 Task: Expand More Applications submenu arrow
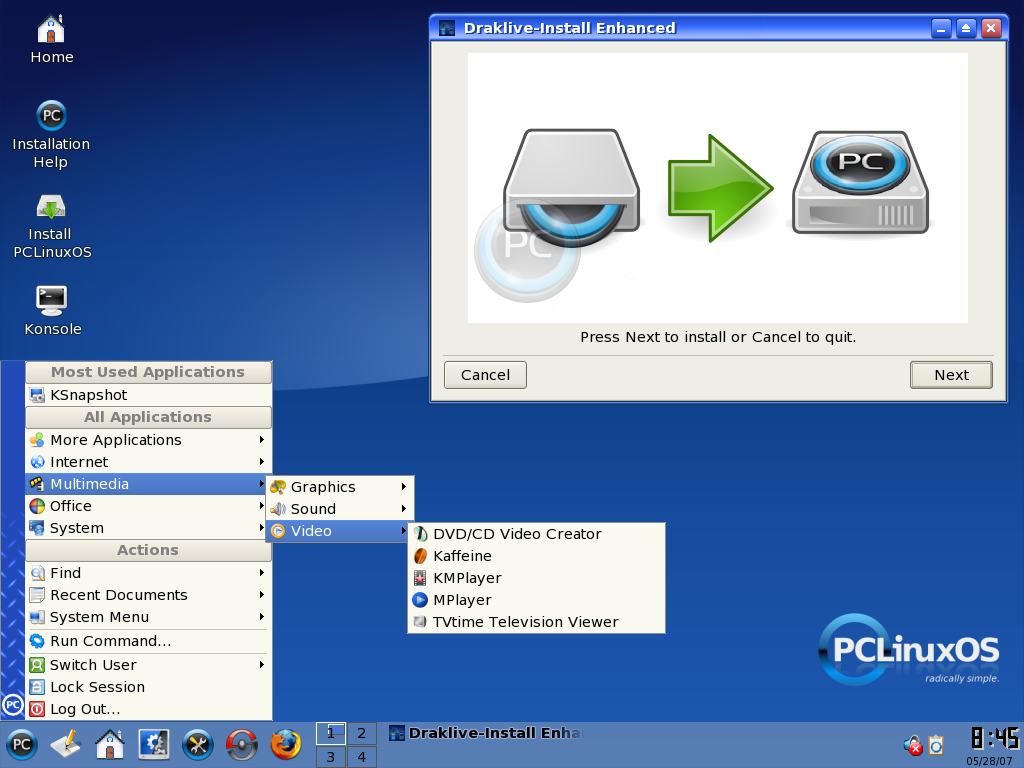click(x=261, y=440)
